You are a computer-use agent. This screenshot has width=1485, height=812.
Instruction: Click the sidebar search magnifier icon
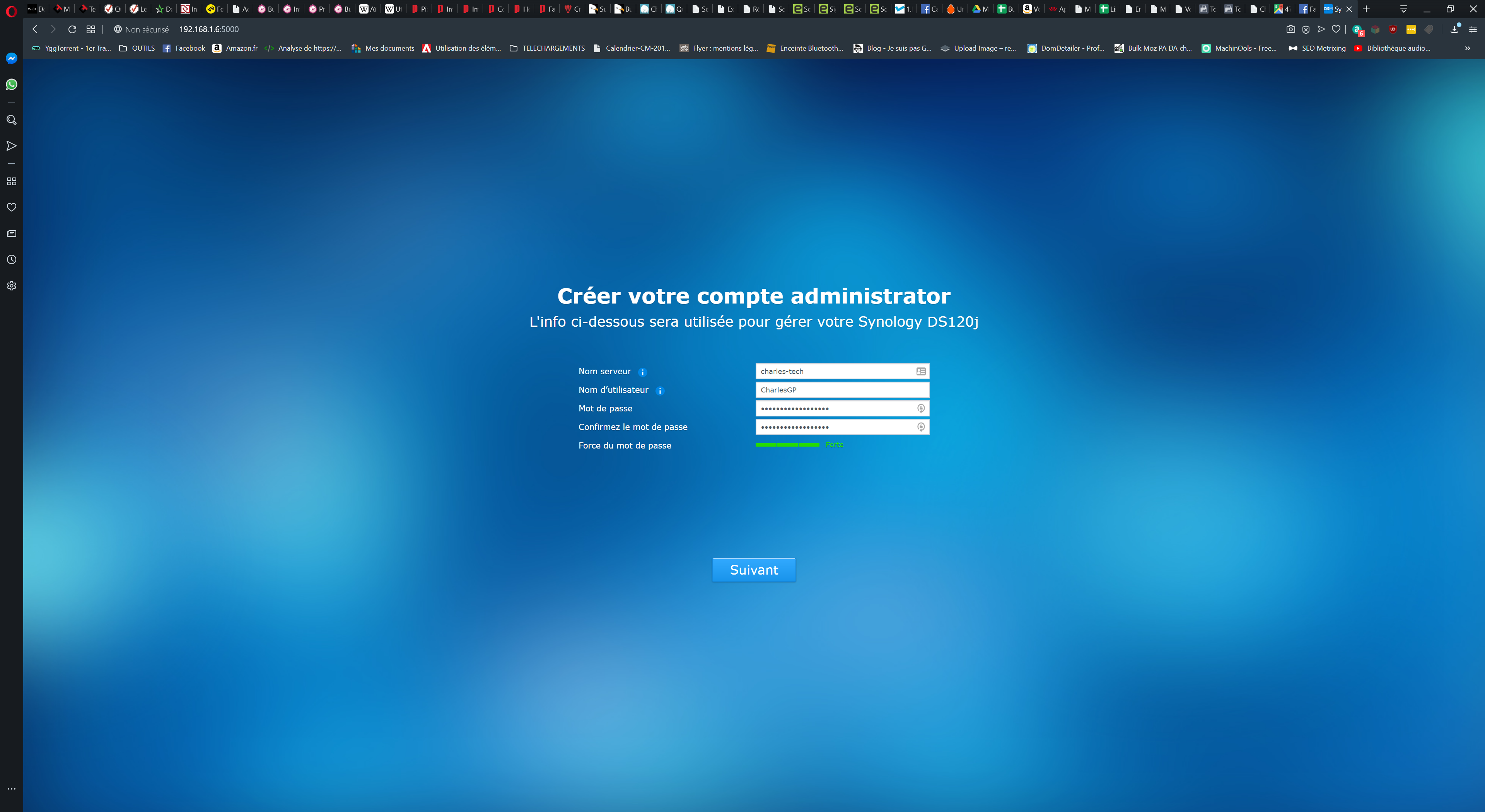pos(12,120)
